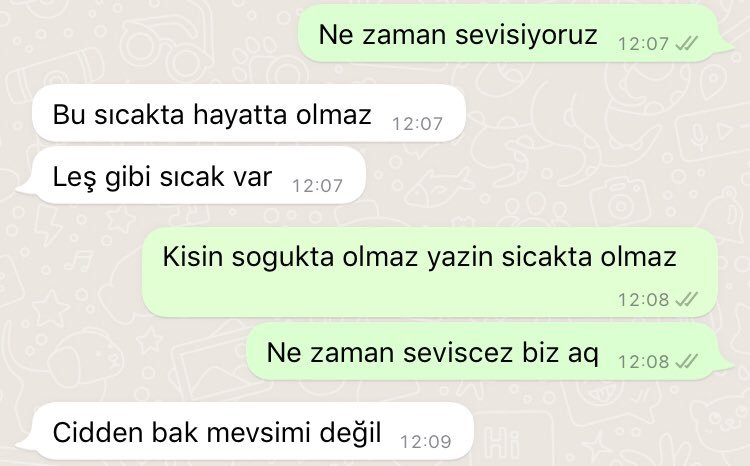750x466 pixels.
Task: Select the 'Leş gibi sıcak var' message
Action: pos(191,176)
